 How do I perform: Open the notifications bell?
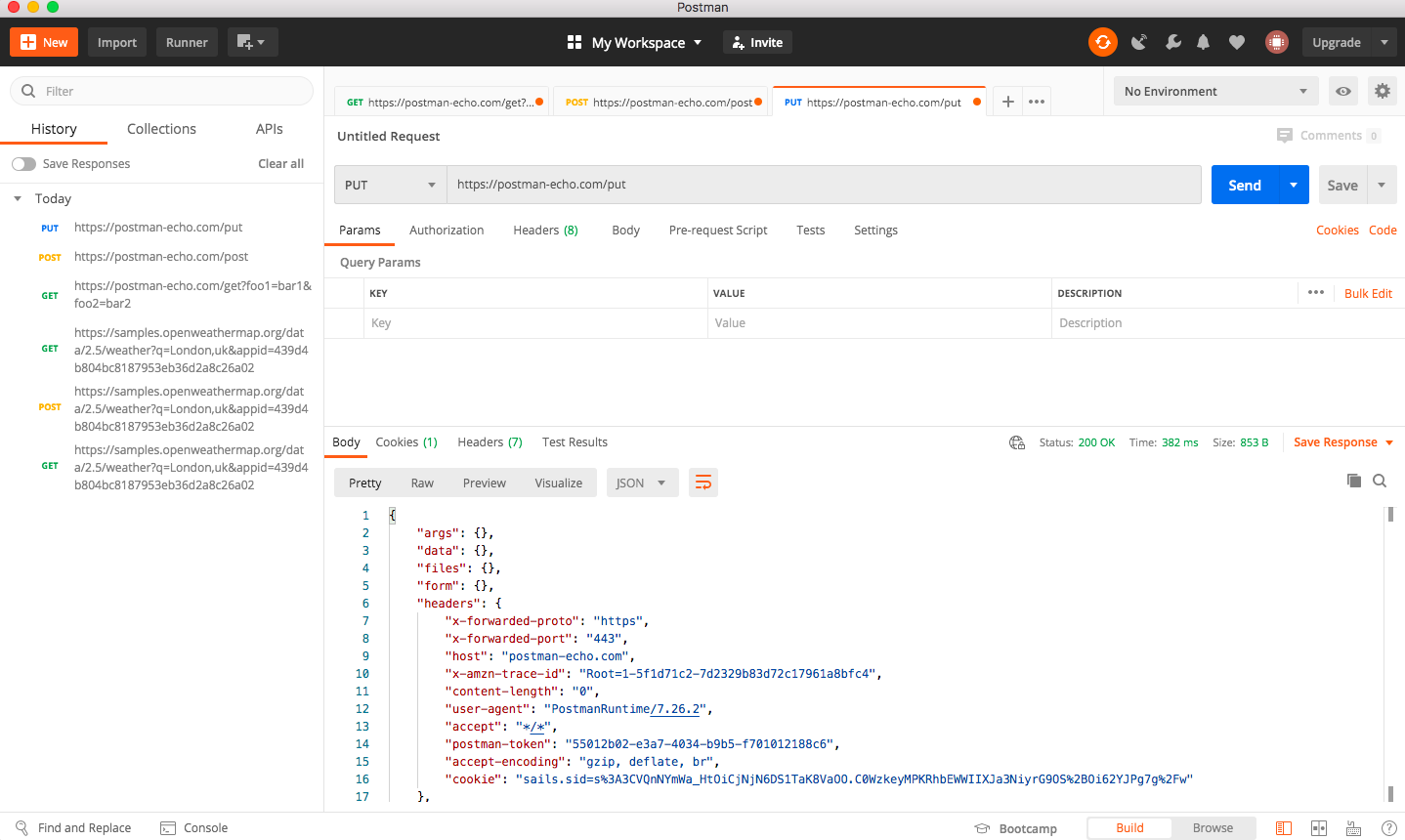[x=1203, y=42]
